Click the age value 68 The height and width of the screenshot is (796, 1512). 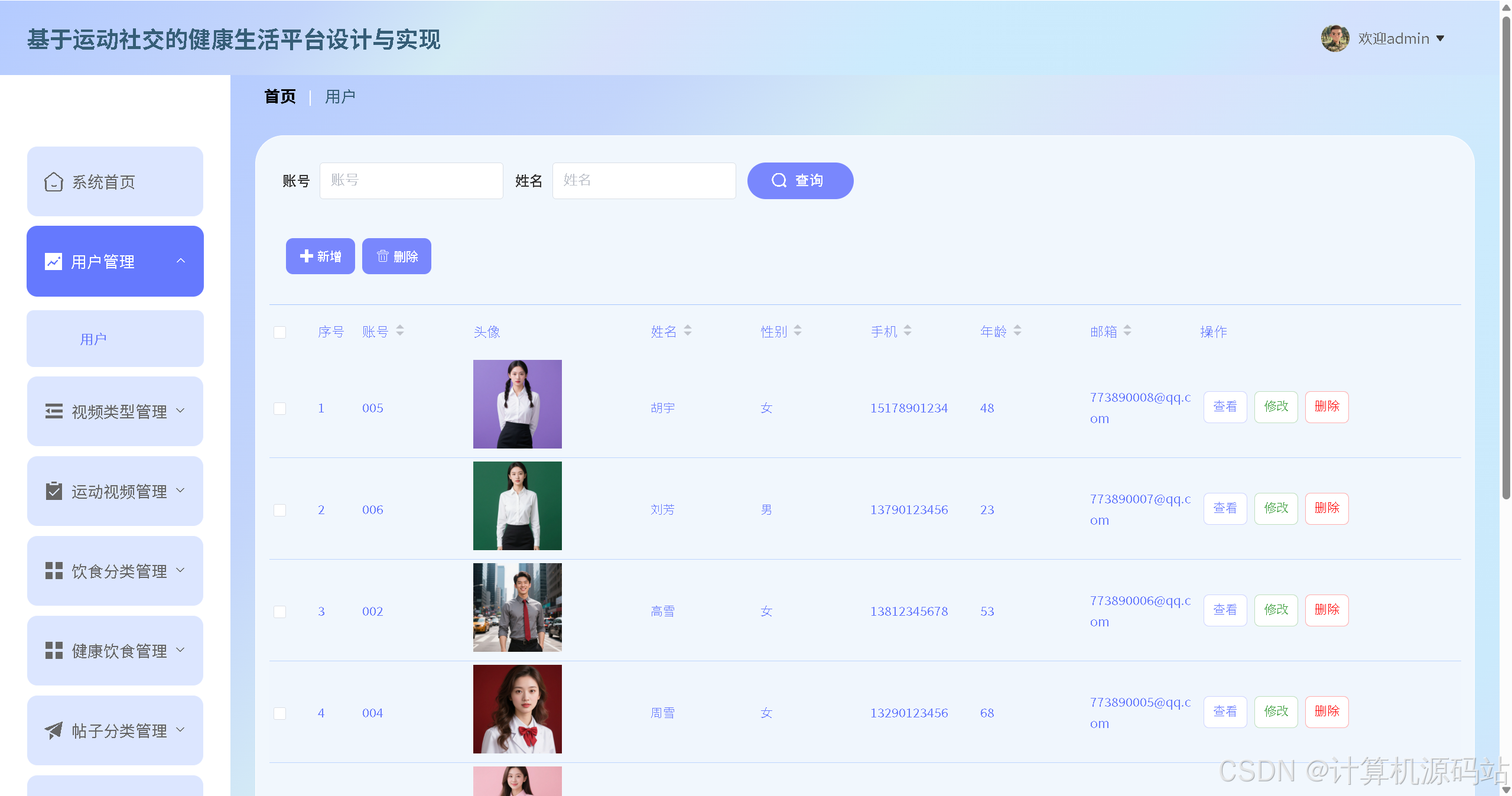click(987, 713)
